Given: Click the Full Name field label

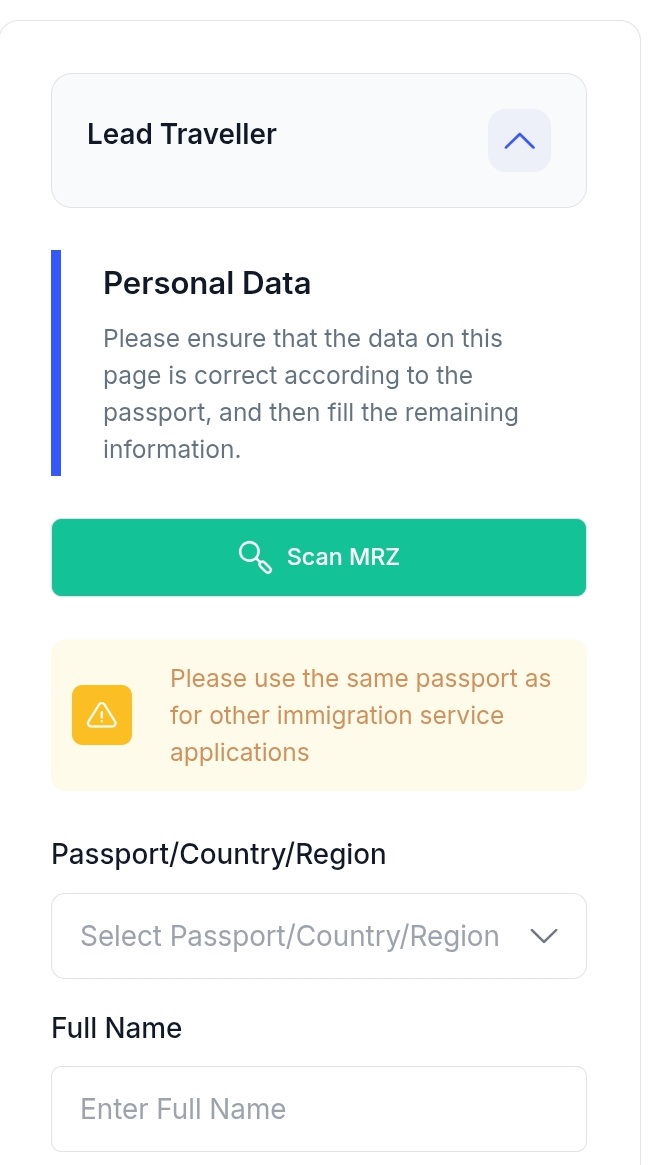Looking at the screenshot, I should click(x=116, y=1028).
